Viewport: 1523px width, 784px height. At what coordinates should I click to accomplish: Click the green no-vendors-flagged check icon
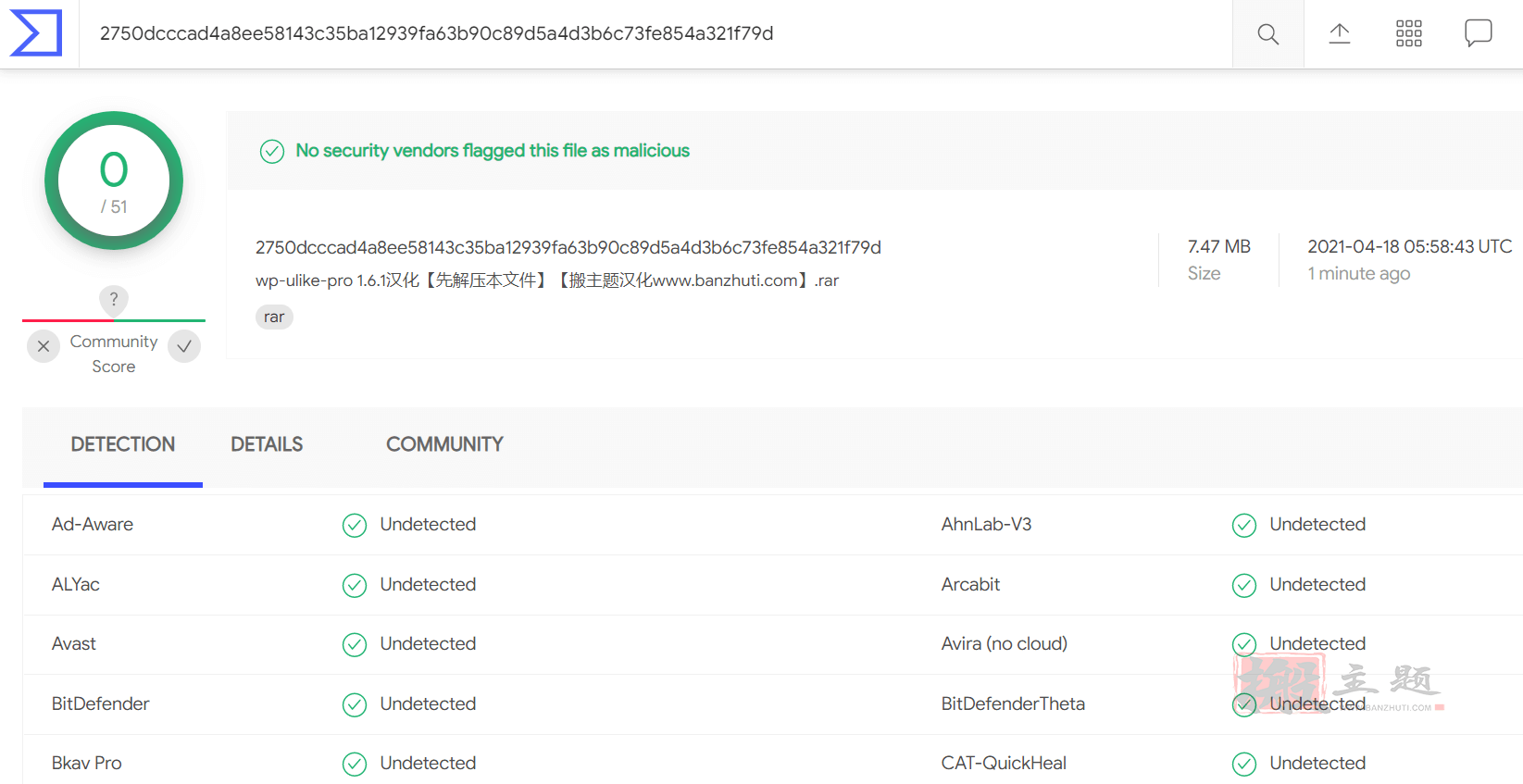pos(272,151)
